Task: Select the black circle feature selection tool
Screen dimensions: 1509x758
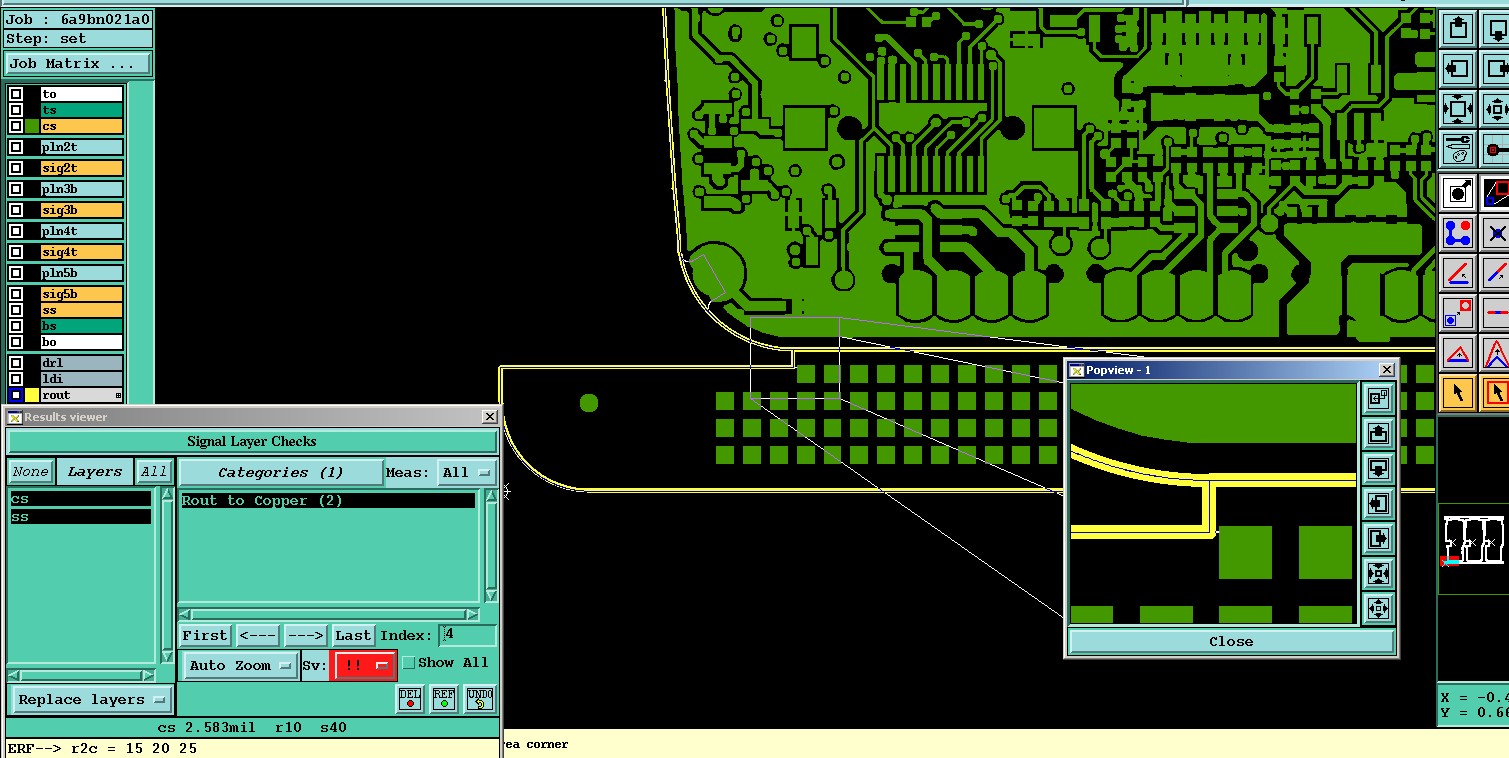Action: point(1458,192)
